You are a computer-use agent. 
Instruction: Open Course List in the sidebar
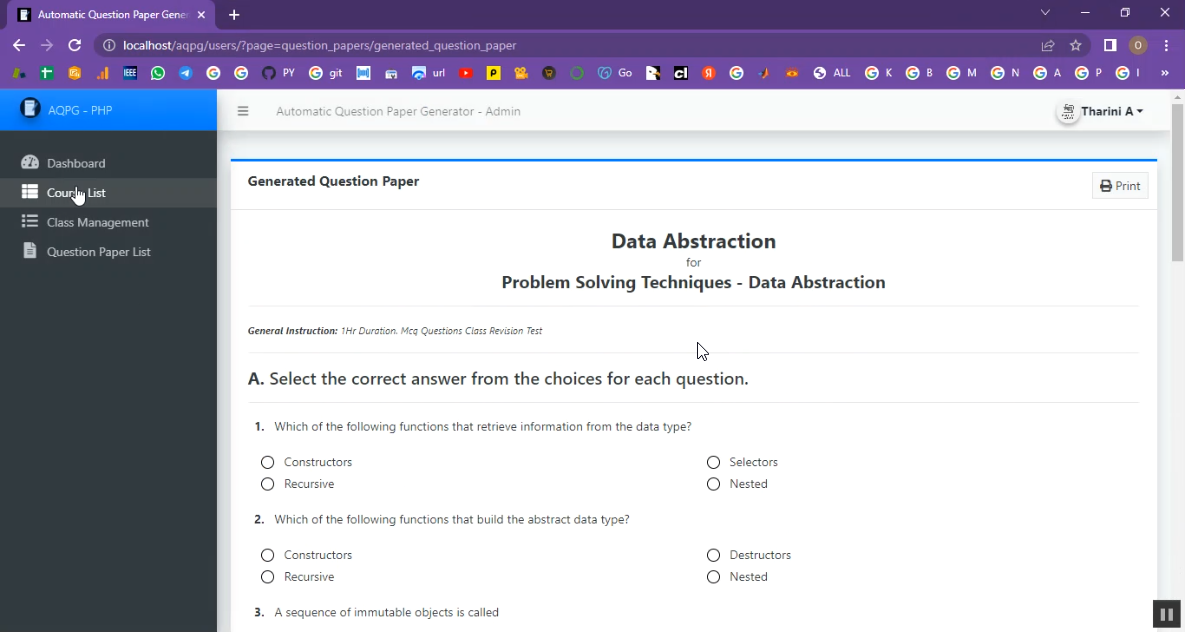[76, 193]
